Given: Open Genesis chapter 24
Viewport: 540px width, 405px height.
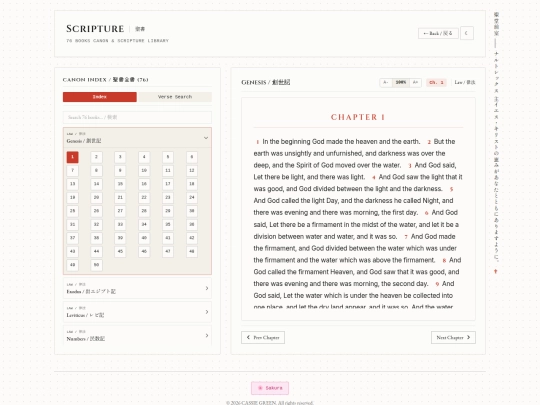Looking at the screenshot, I should [192, 197].
